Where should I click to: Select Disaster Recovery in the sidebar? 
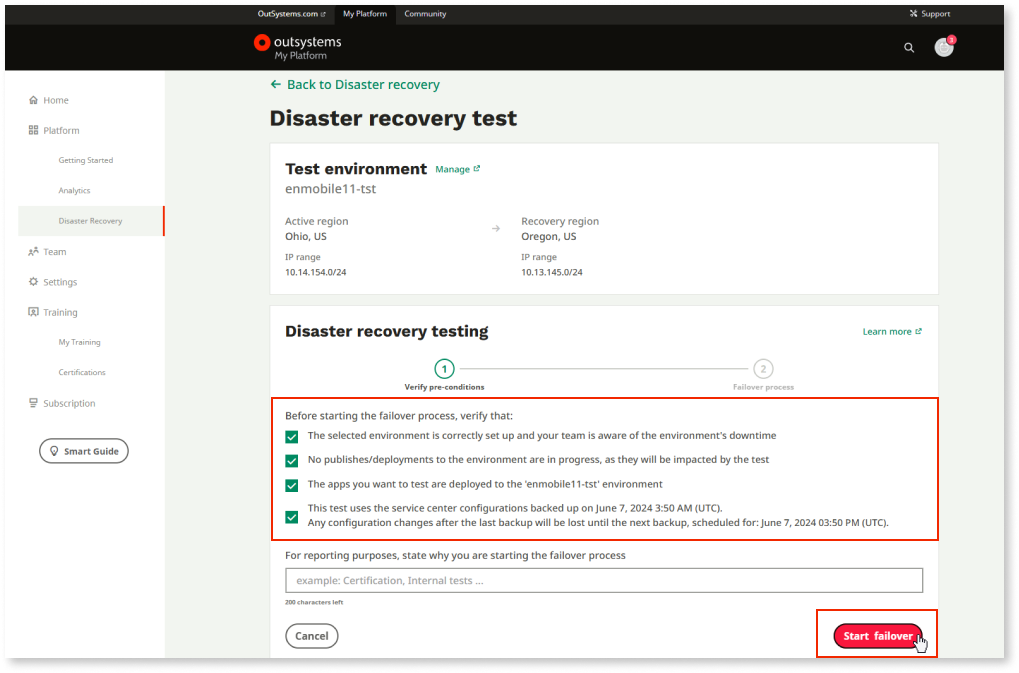point(90,221)
